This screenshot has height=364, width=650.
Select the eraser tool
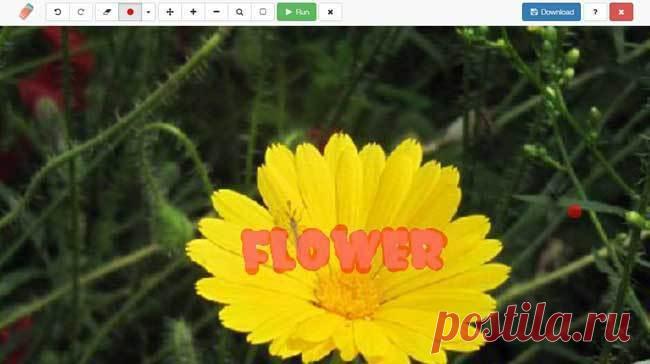(x=107, y=12)
